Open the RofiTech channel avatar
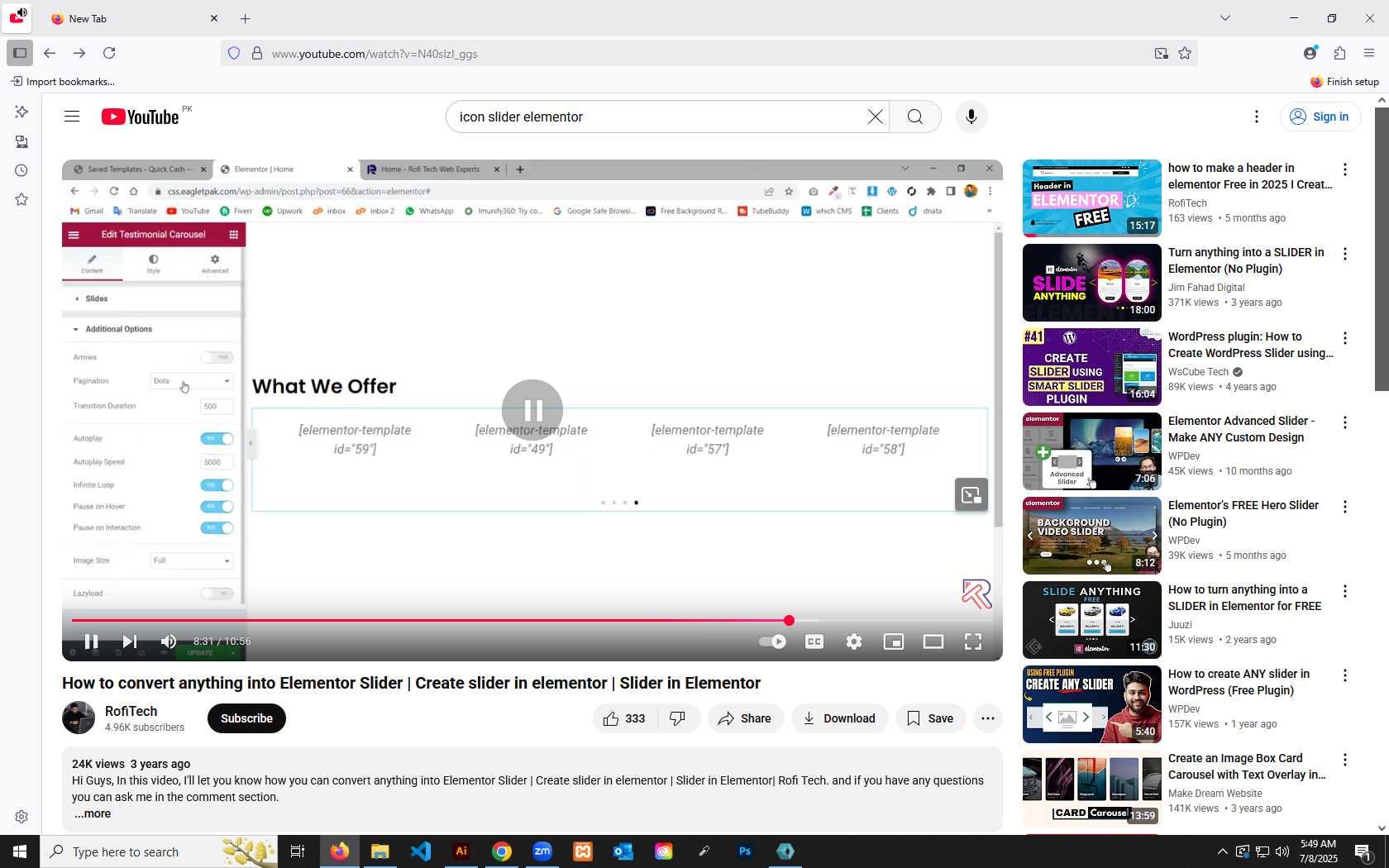 coord(79,718)
